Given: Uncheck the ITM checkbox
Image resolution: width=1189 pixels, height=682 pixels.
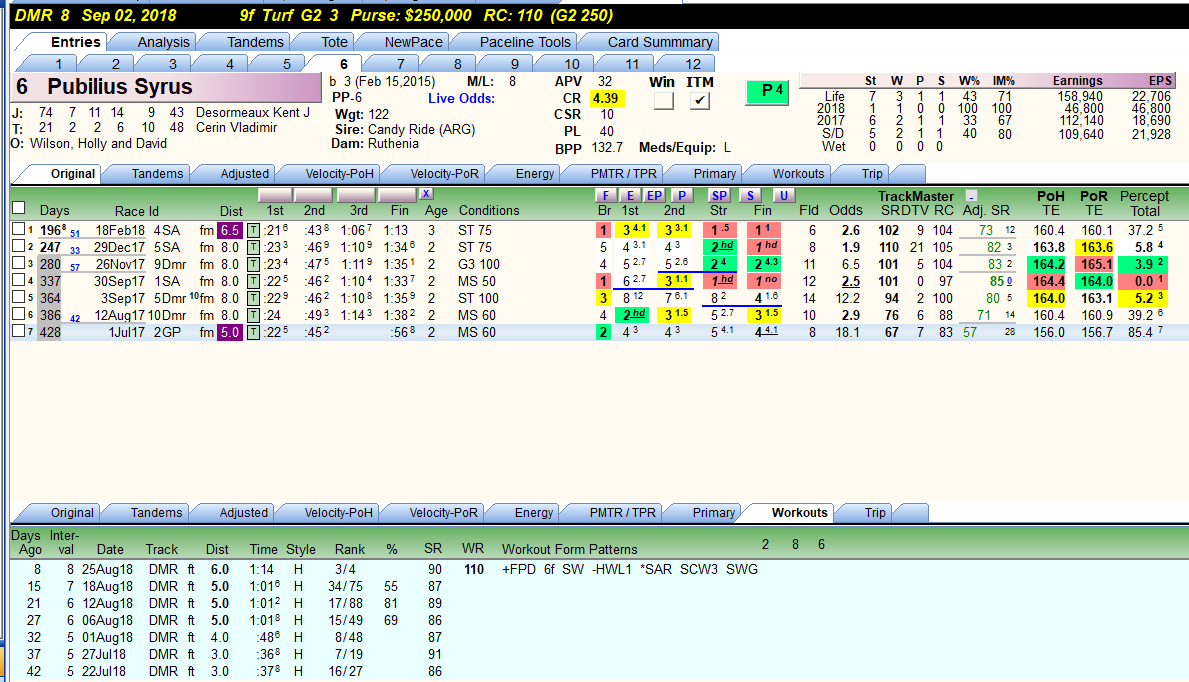Looking at the screenshot, I should 700,100.
